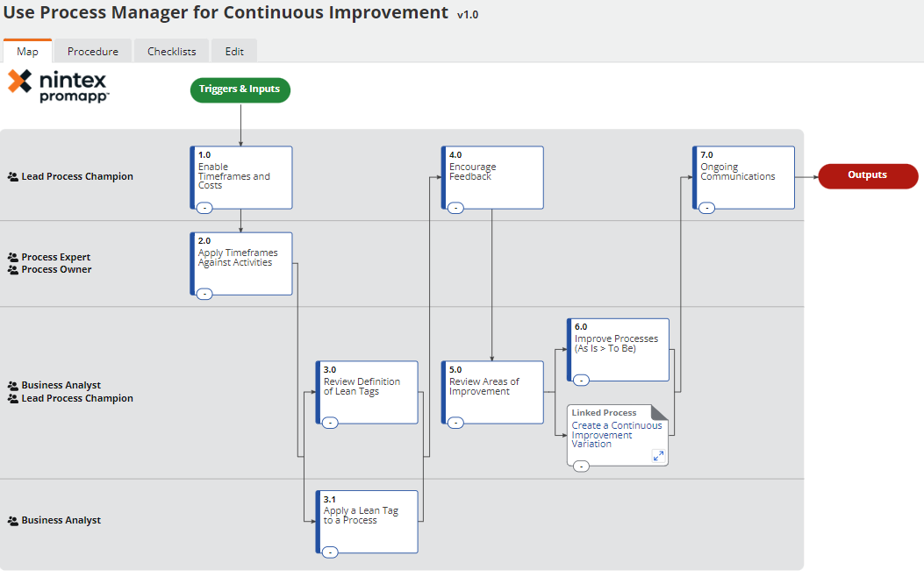Toggle expander on 6.0 Improve Processes
The image size is (924, 577).
coord(581,380)
